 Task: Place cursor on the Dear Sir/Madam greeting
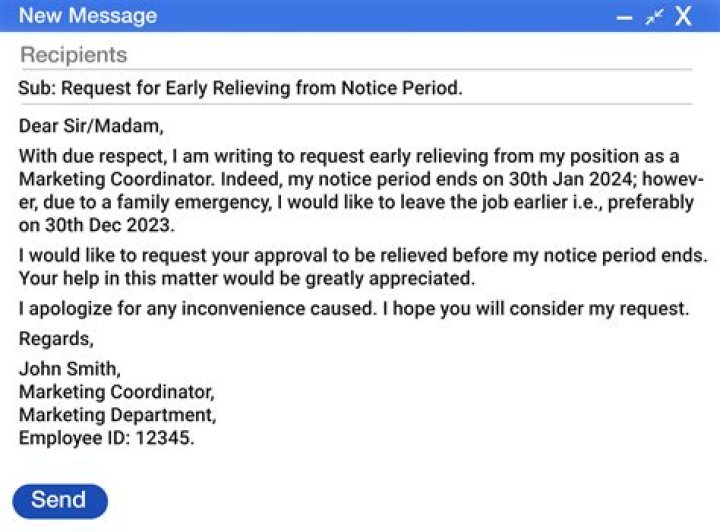[90, 127]
